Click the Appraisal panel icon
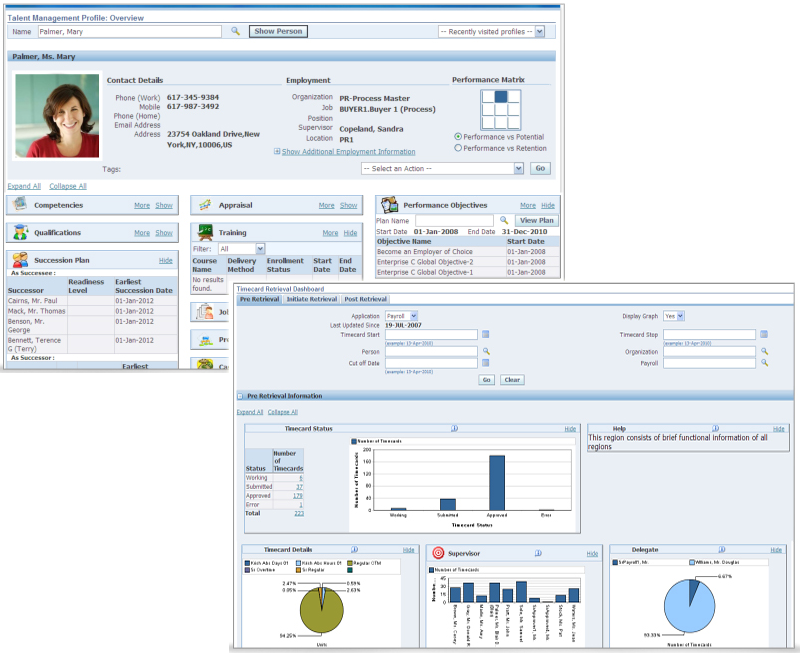 tap(204, 205)
